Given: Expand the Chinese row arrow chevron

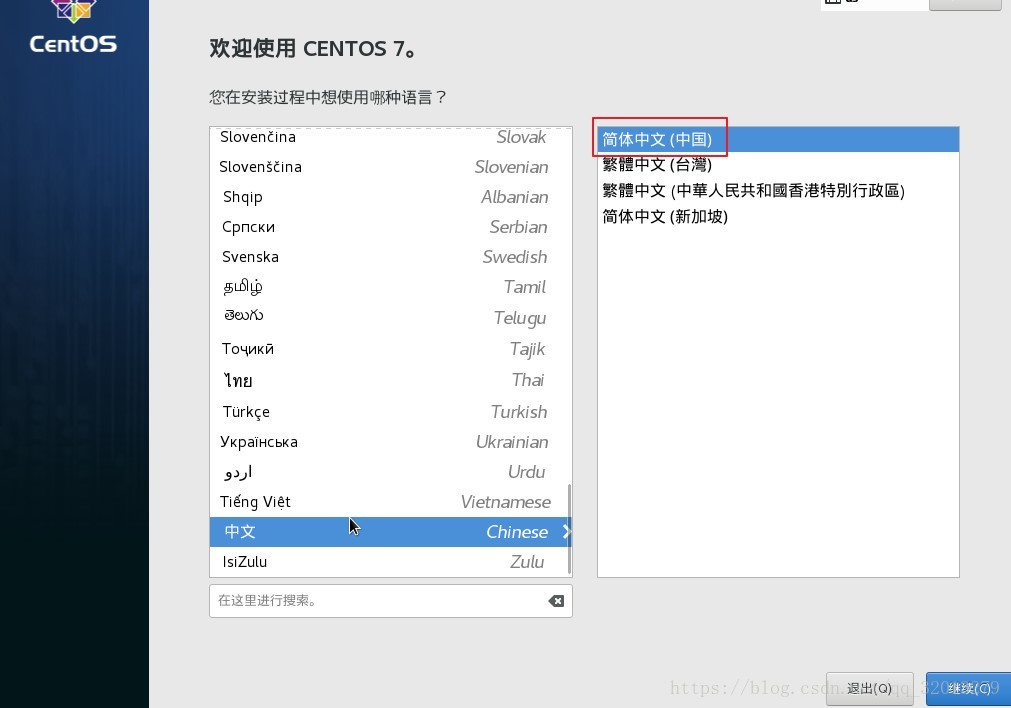Looking at the screenshot, I should 566,531.
